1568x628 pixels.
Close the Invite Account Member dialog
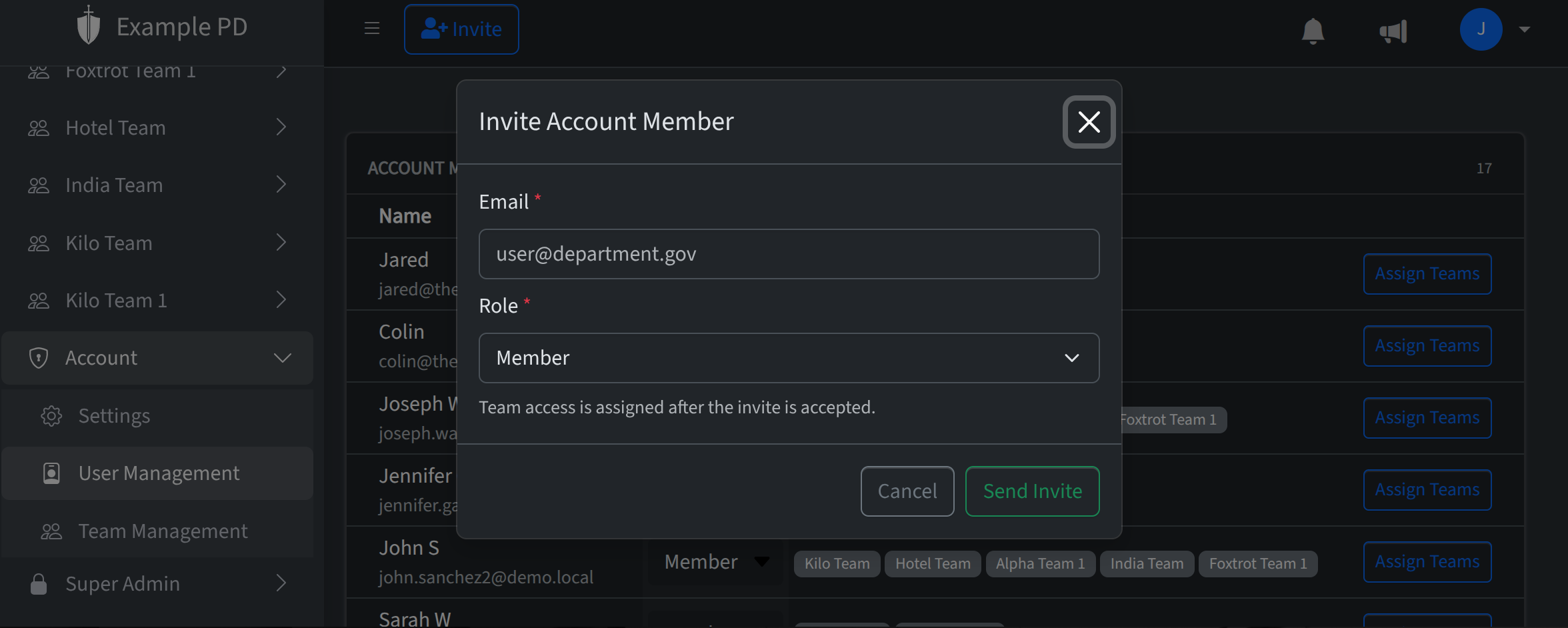coord(1089,122)
